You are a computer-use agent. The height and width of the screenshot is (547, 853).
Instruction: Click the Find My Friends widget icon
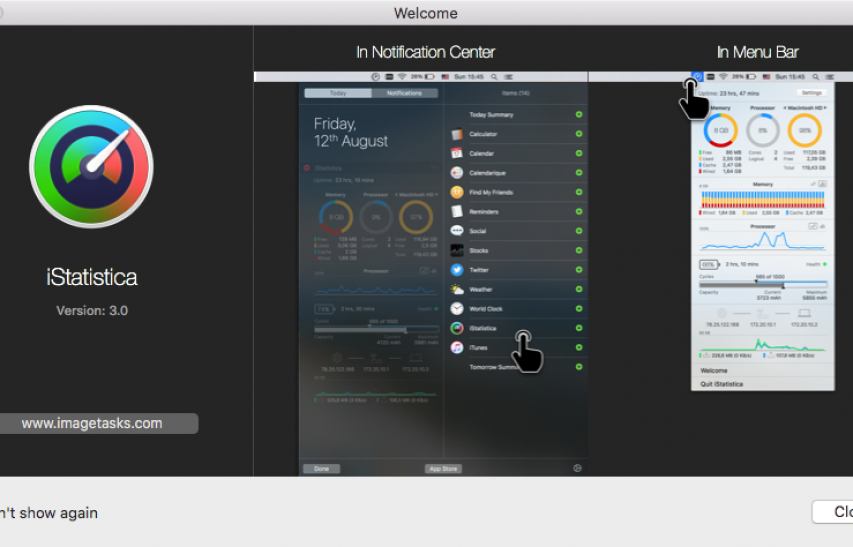click(x=457, y=192)
